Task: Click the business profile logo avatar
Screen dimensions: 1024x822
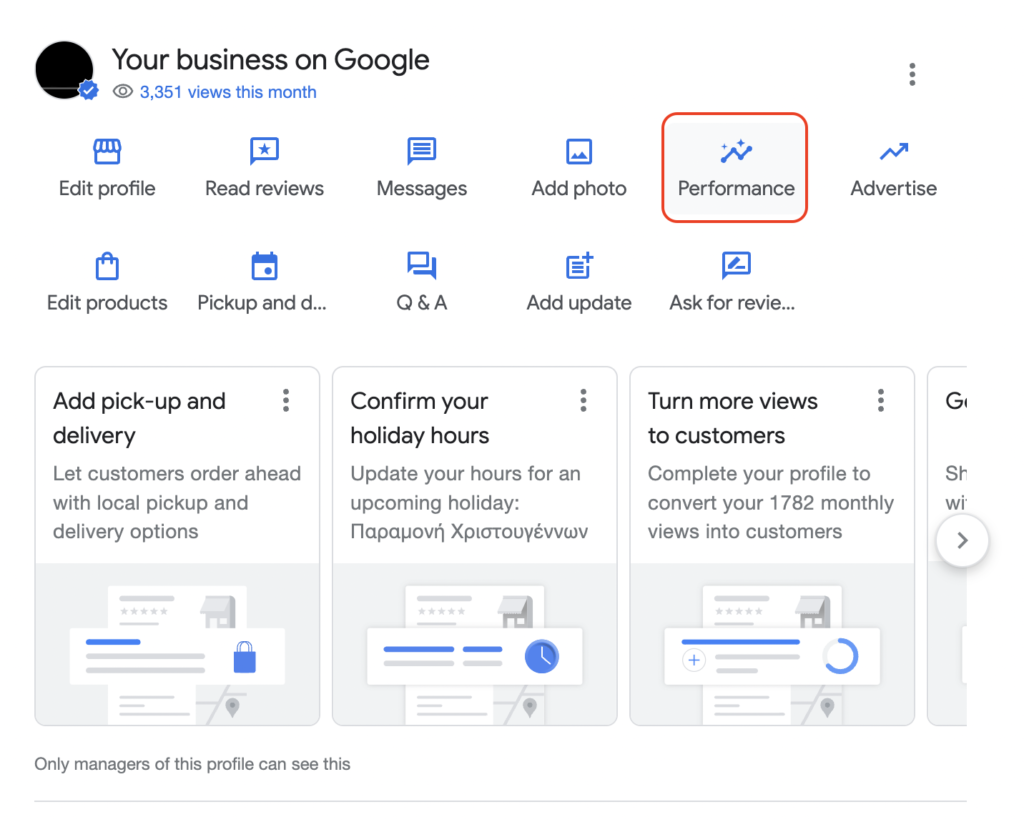Action: point(65,71)
